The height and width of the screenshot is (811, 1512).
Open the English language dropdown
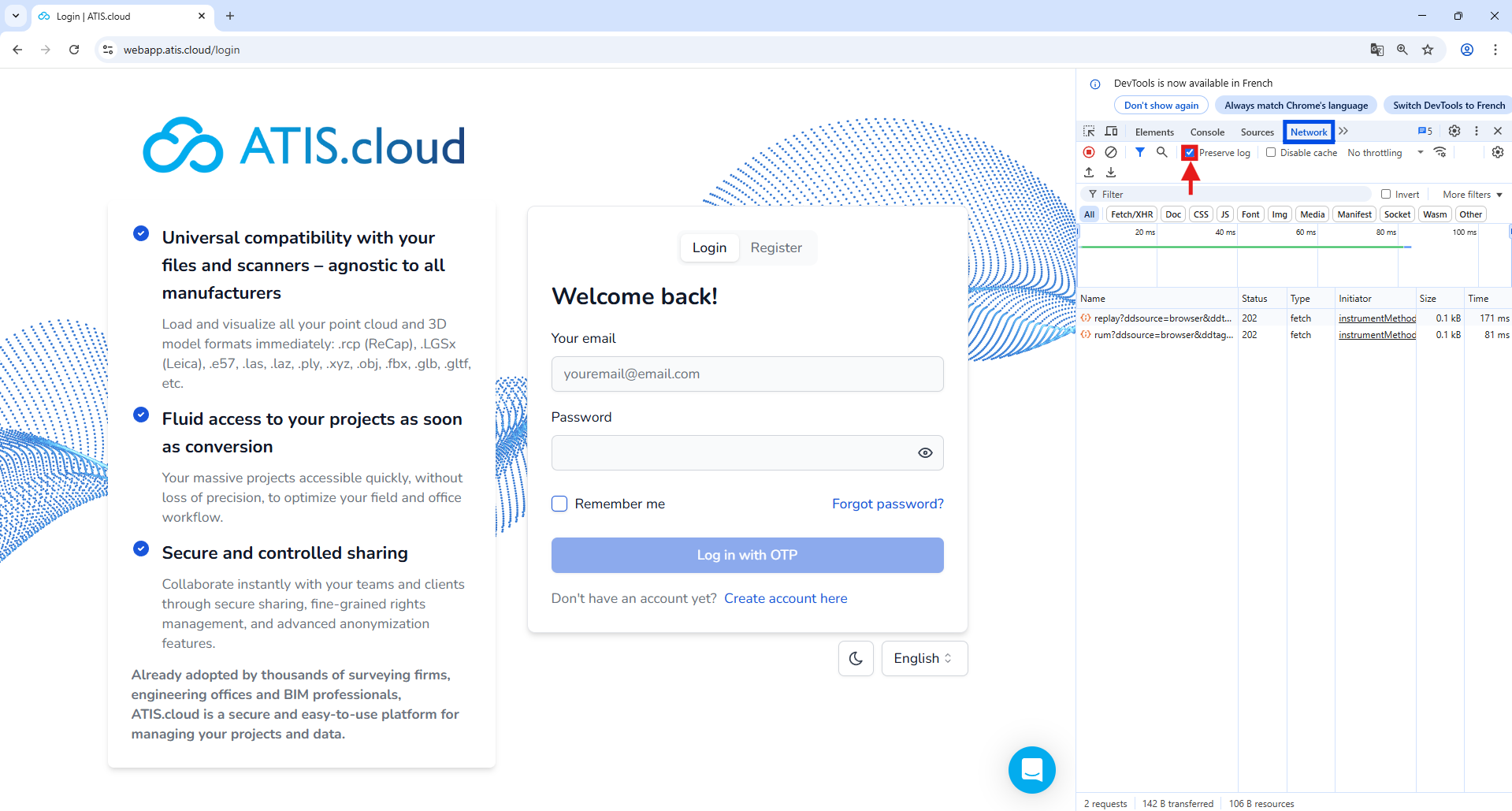pyautogui.click(x=923, y=658)
